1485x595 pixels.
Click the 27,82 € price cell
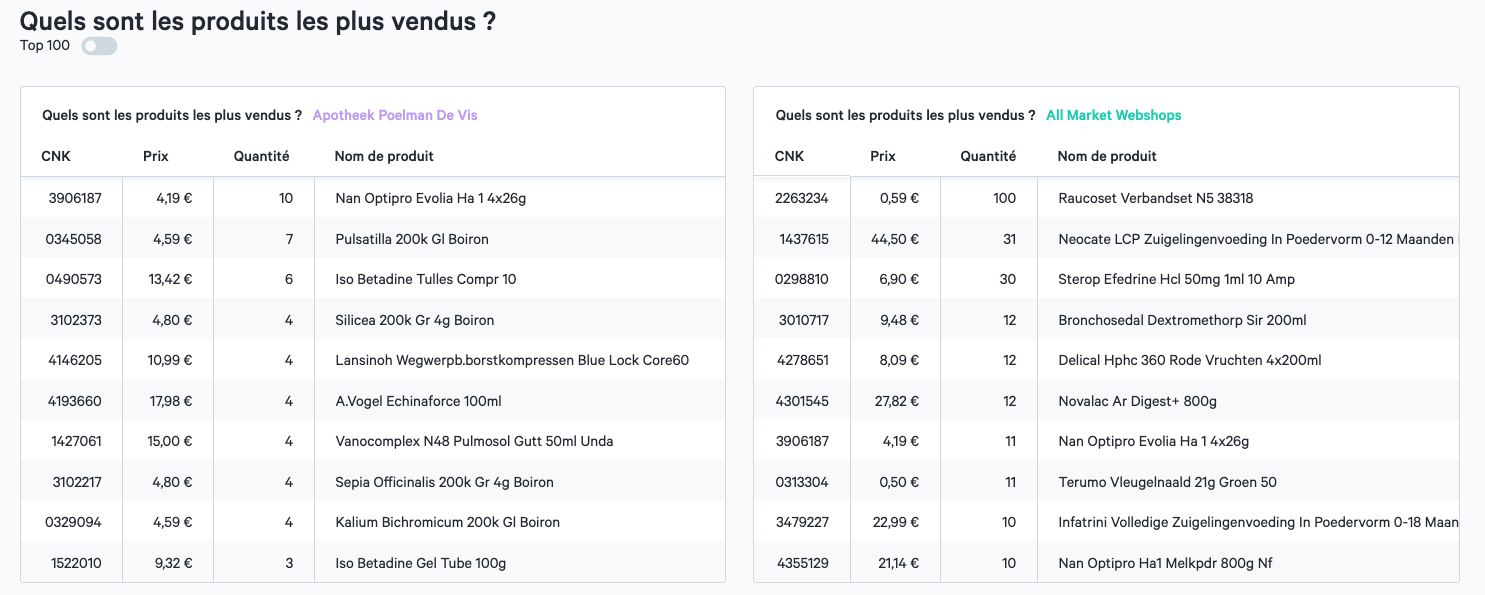tap(897, 401)
